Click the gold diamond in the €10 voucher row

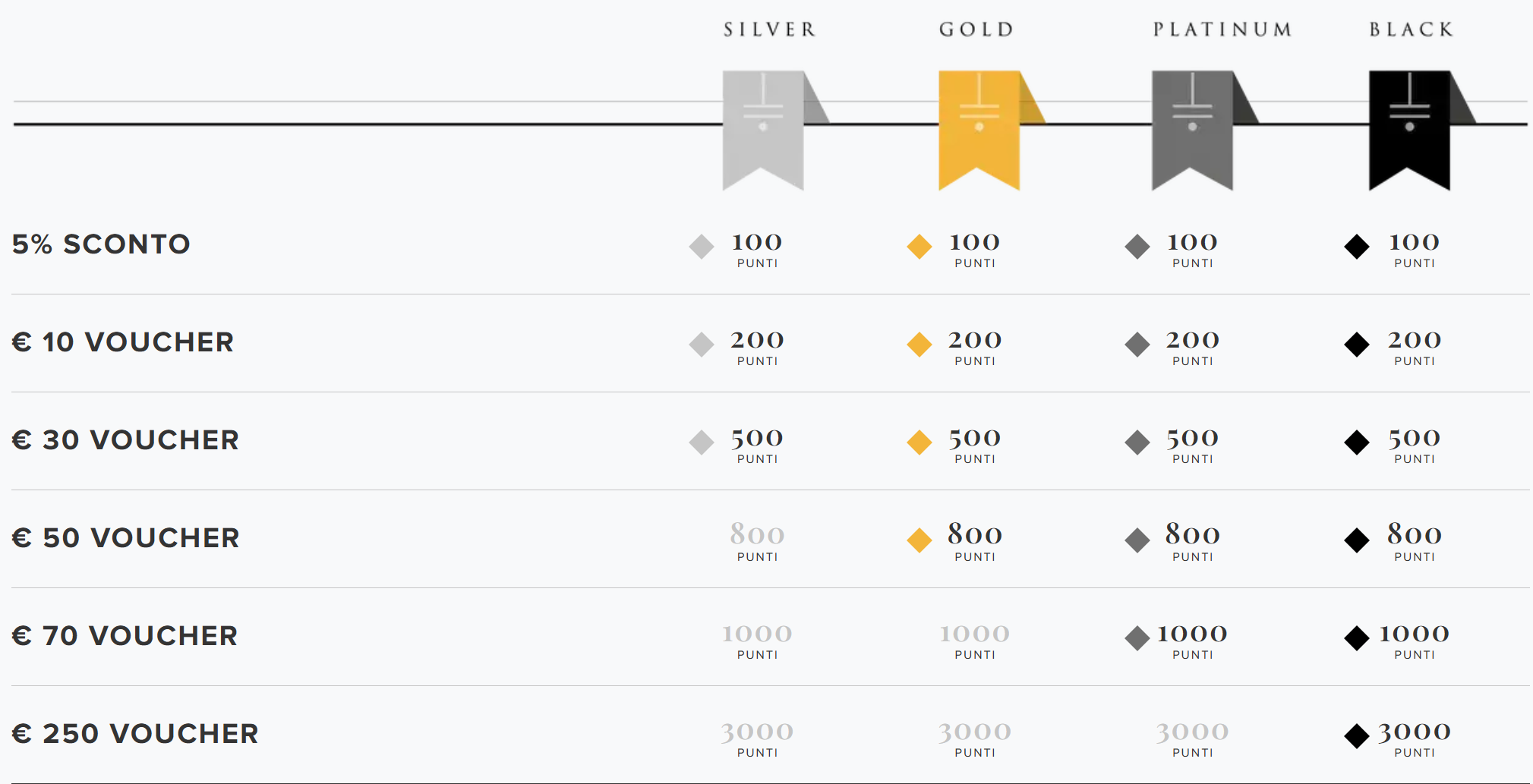[919, 345]
